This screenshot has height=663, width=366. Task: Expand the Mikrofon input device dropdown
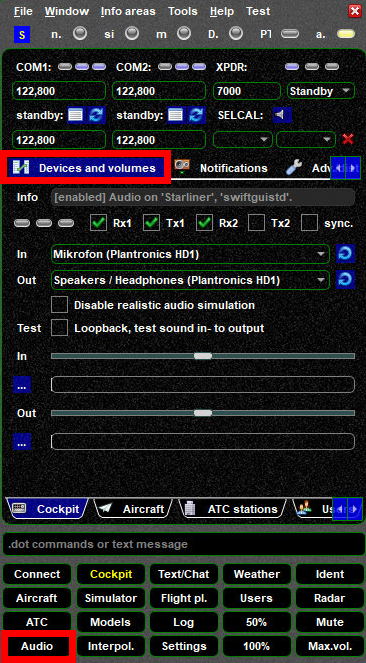tap(190, 254)
